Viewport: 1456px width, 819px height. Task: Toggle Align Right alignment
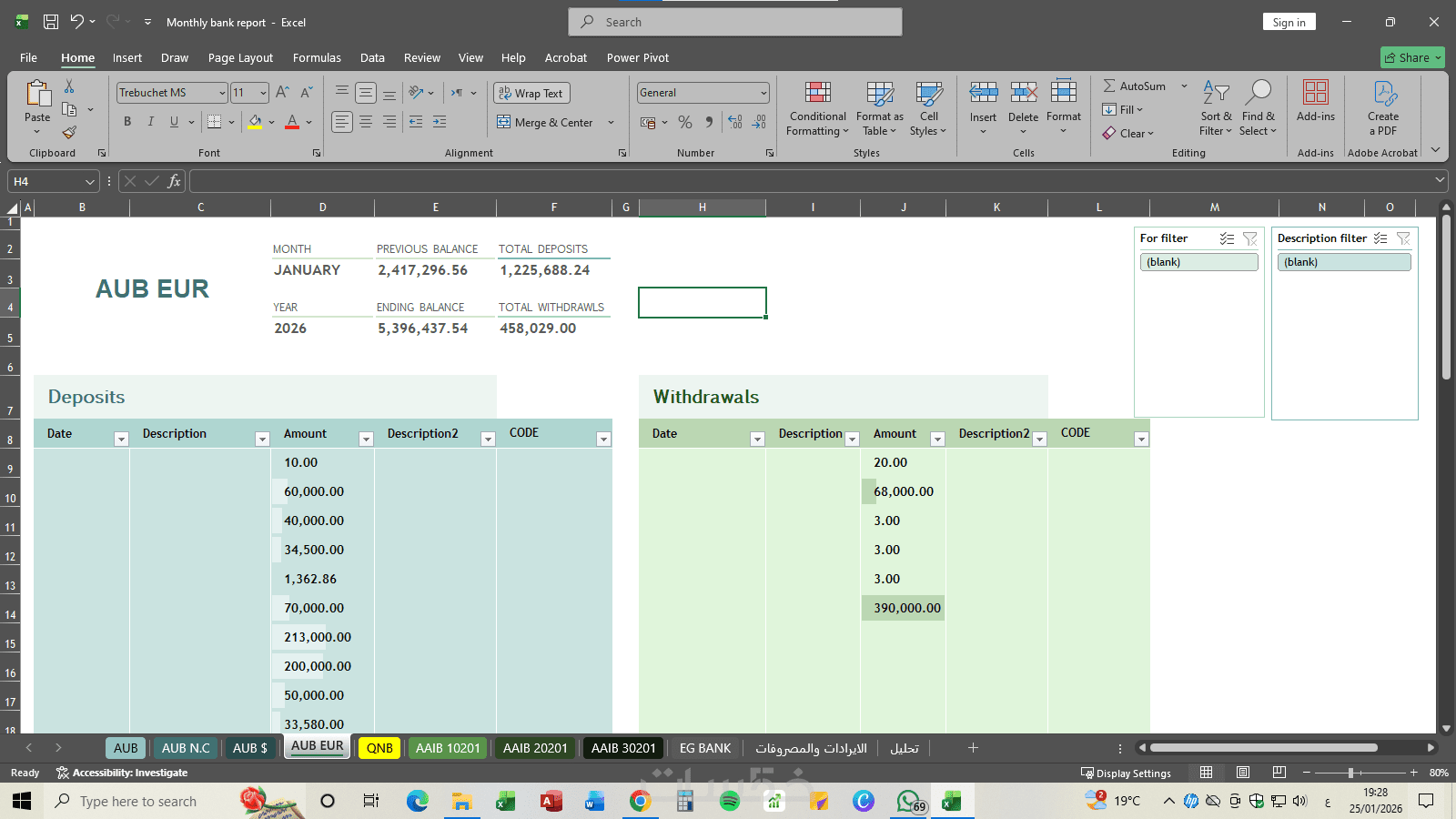(x=389, y=122)
